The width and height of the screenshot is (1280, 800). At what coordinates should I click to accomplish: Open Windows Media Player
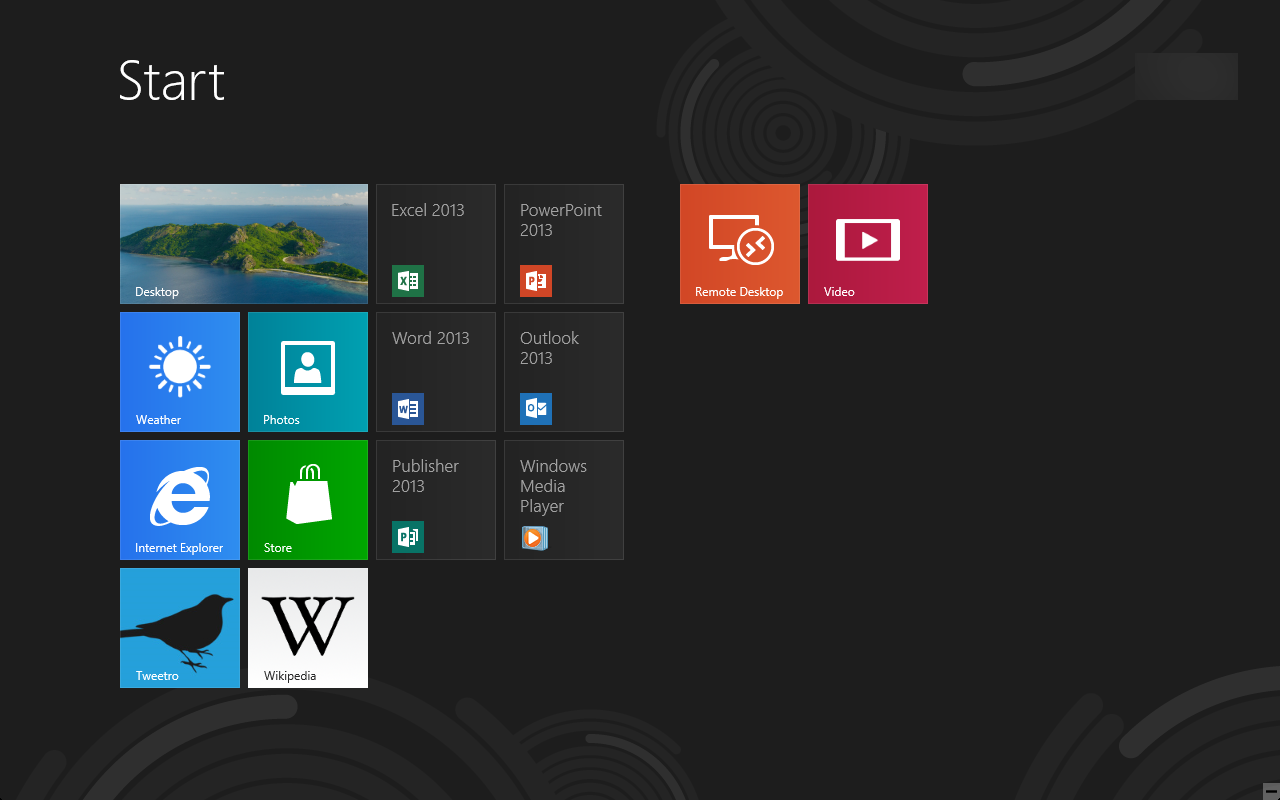coord(564,500)
